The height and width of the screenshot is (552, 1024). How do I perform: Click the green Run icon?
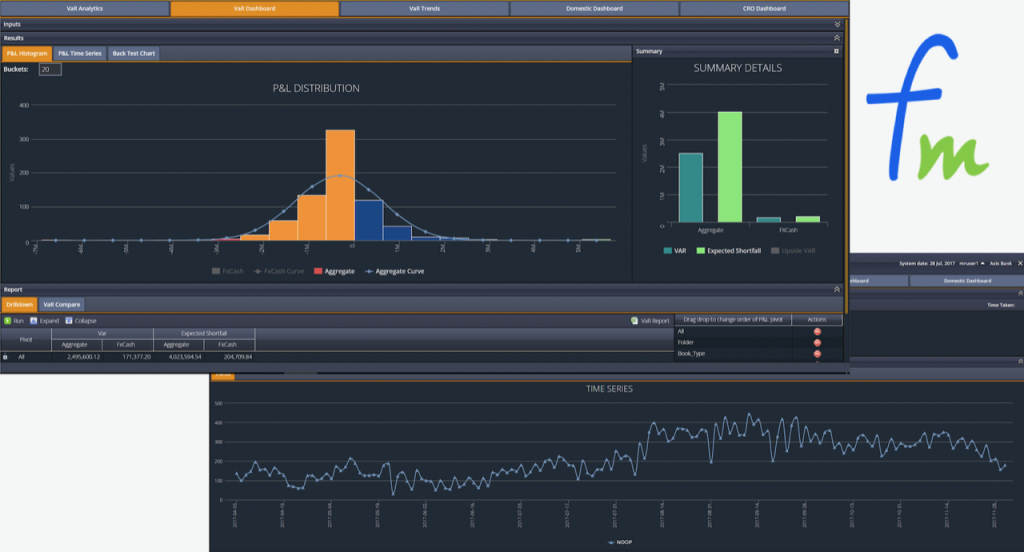[x=8, y=321]
